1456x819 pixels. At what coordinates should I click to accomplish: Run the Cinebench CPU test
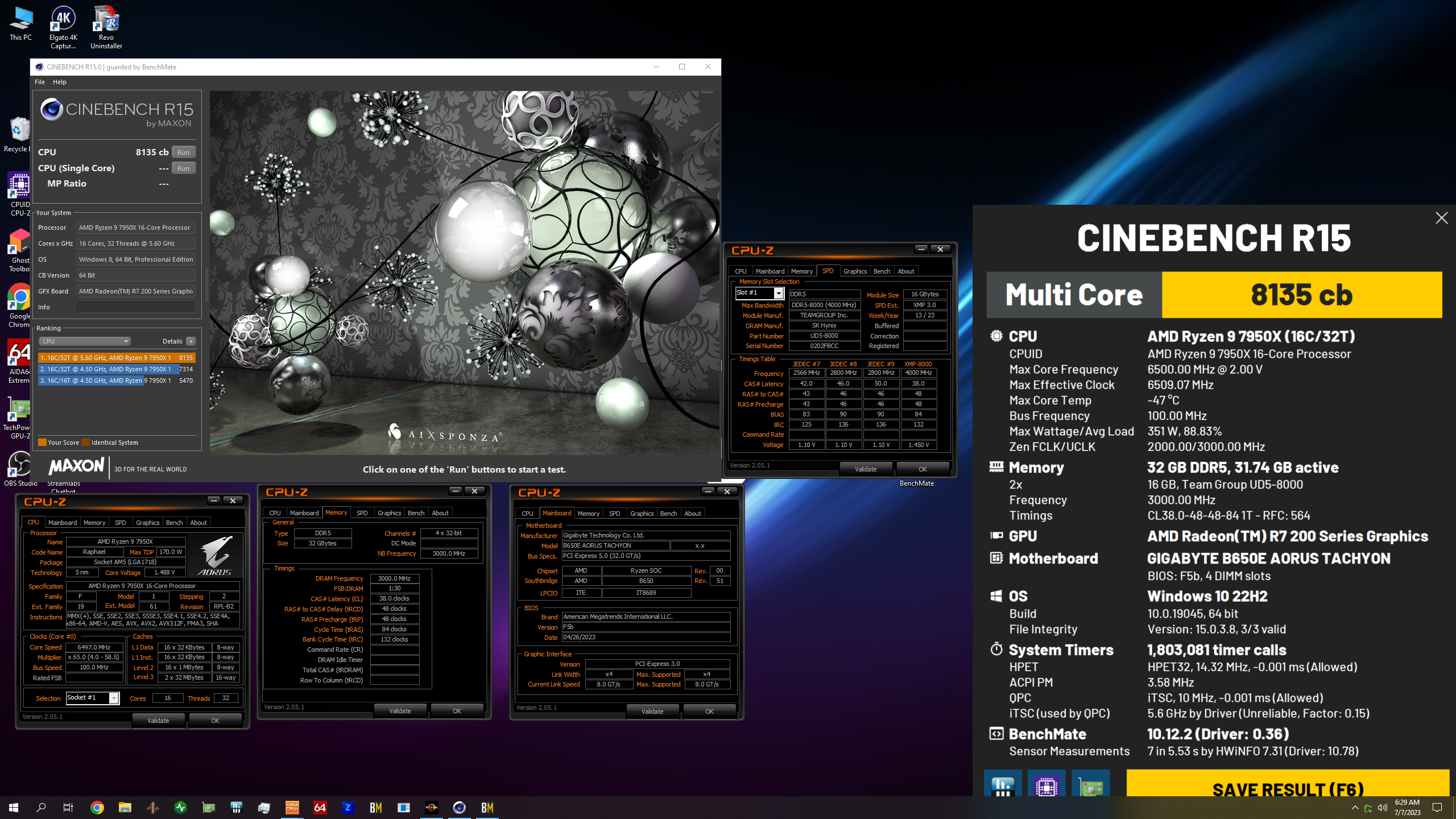[x=183, y=152]
